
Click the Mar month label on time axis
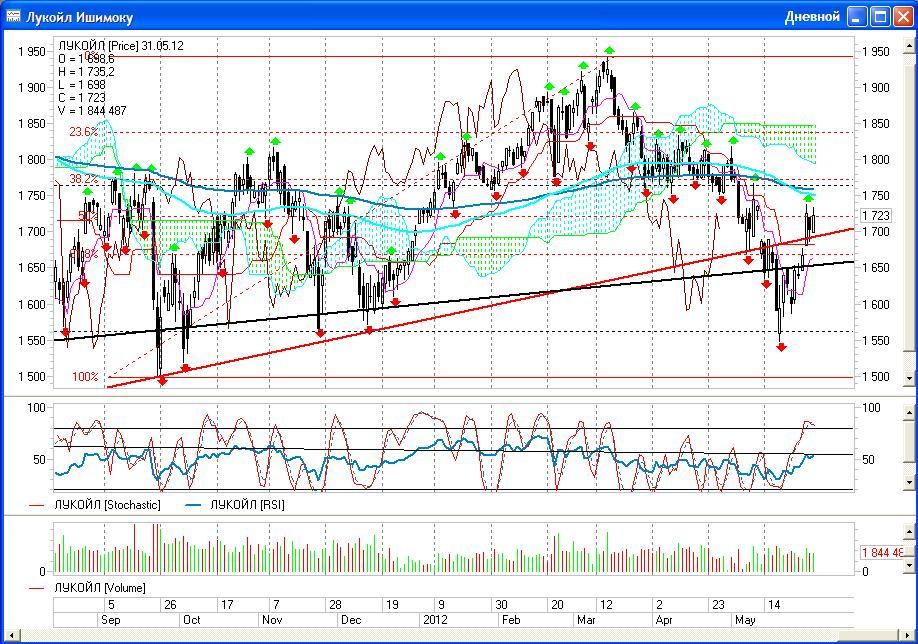586,619
